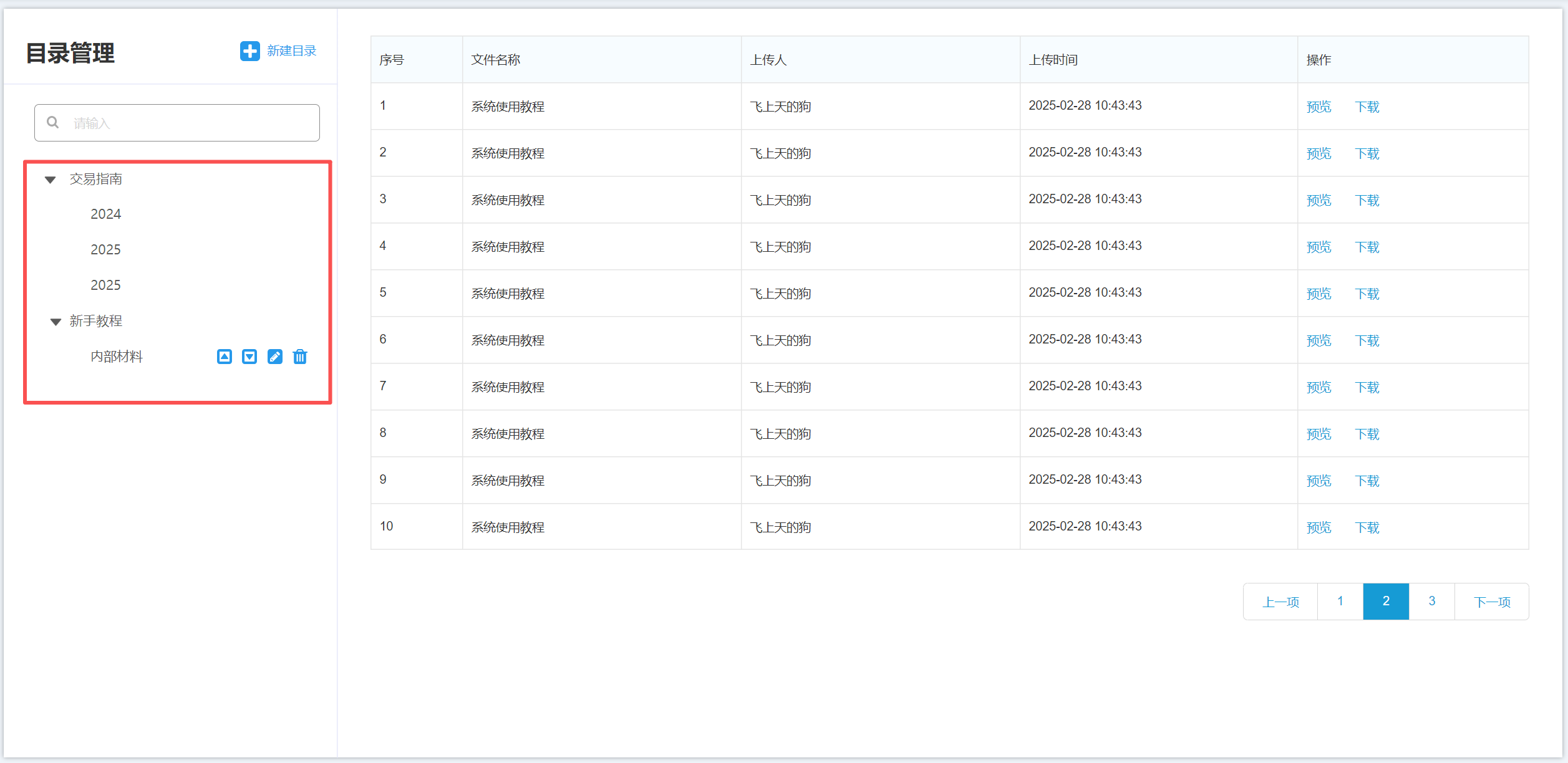Select the 2024 directory item
Image resolution: width=1568 pixels, height=763 pixels.
[105, 214]
